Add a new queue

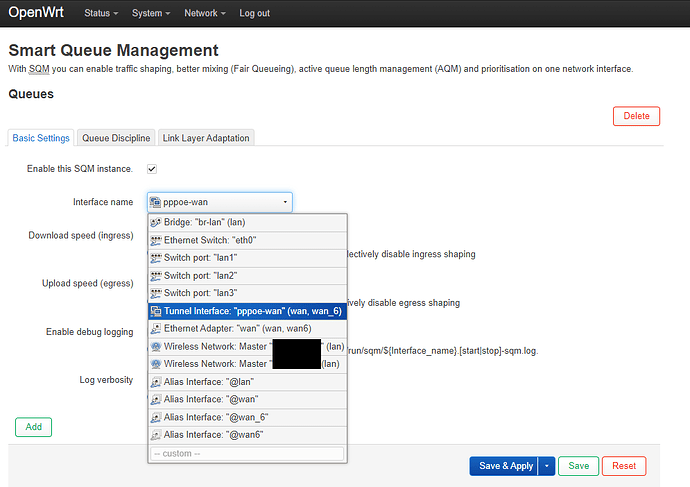33,427
